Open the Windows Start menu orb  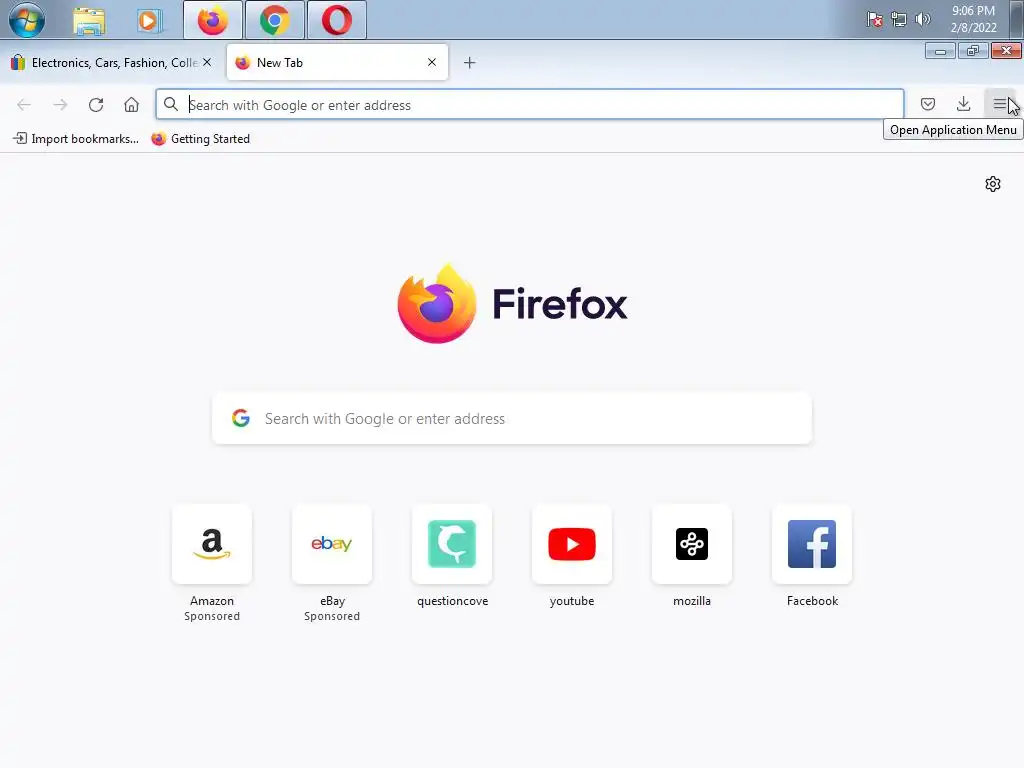coord(27,20)
